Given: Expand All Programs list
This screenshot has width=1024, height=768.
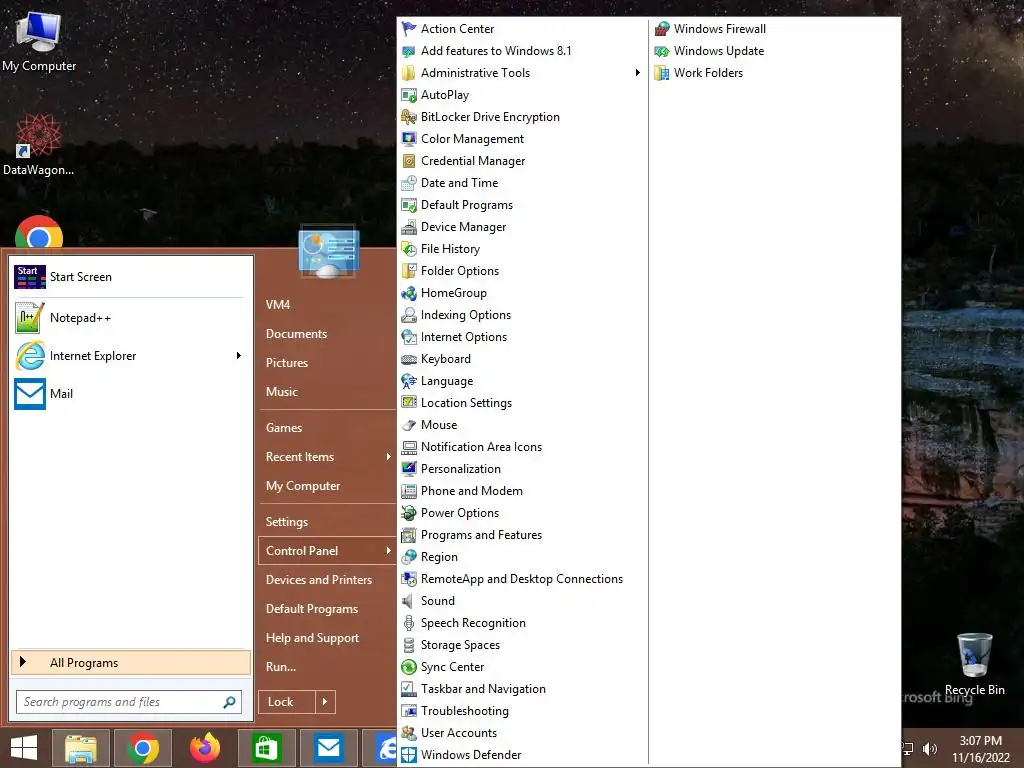Looking at the screenshot, I should 131,663.
